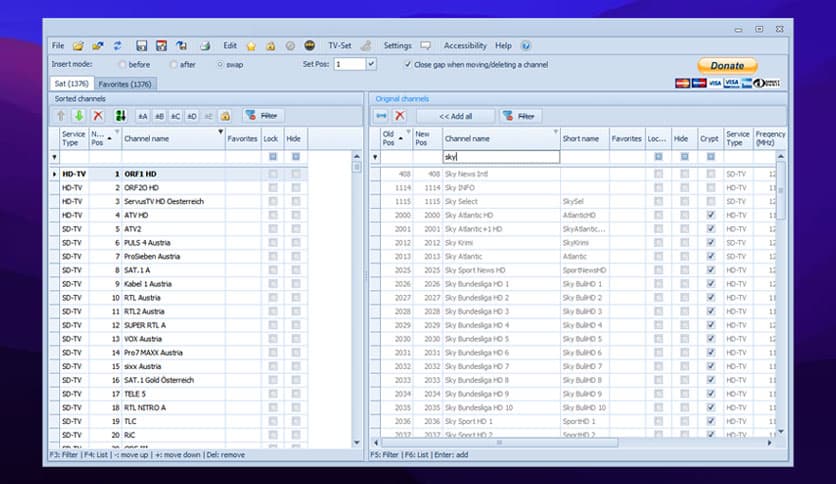Click the print icon in toolbar
Viewport: 836px width, 484px height.
204,46
